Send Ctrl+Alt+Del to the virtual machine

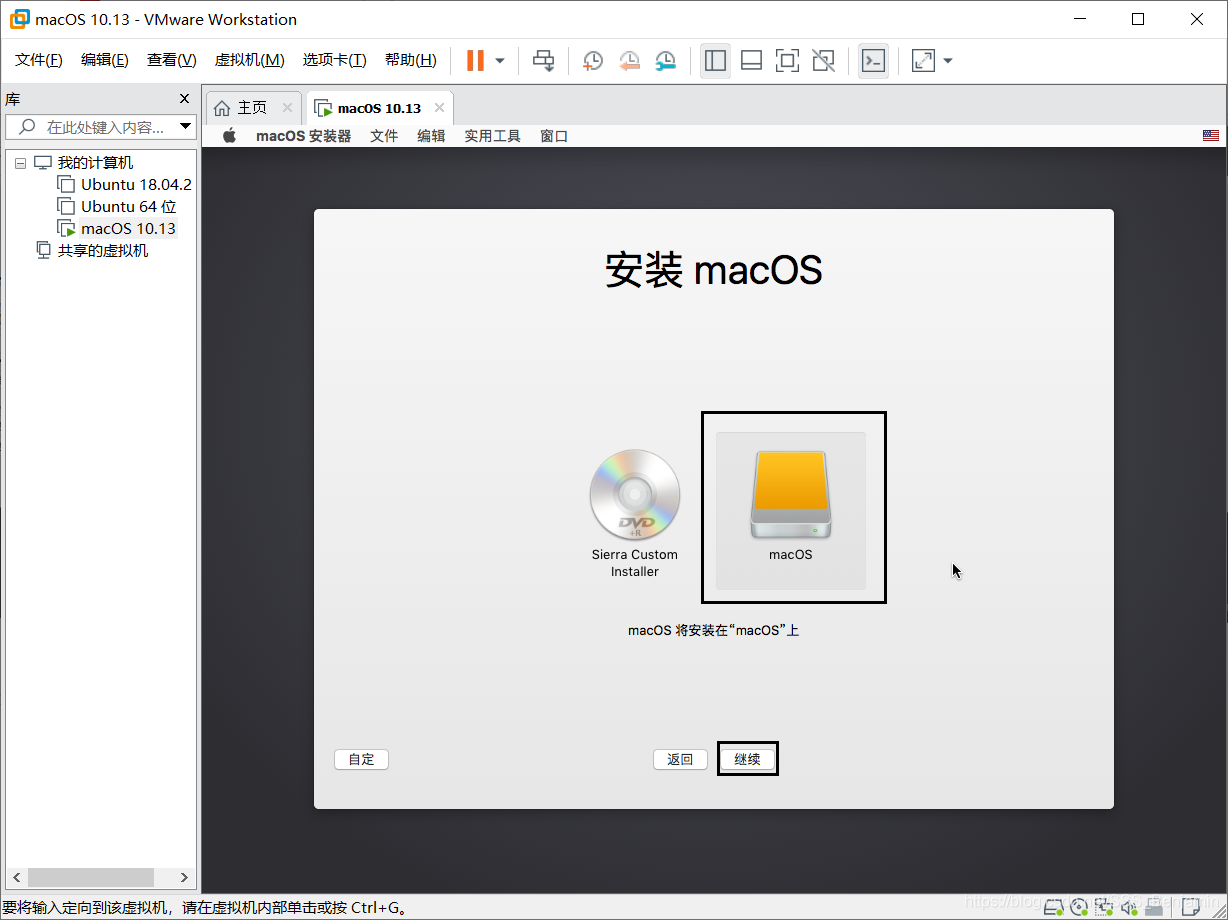click(x=543, y=61)
